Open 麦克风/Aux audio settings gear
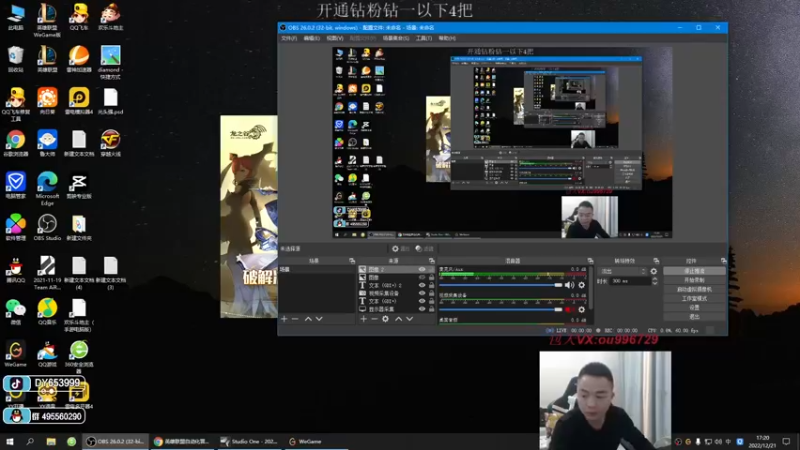Screen dimensions: 800x450 582,285
